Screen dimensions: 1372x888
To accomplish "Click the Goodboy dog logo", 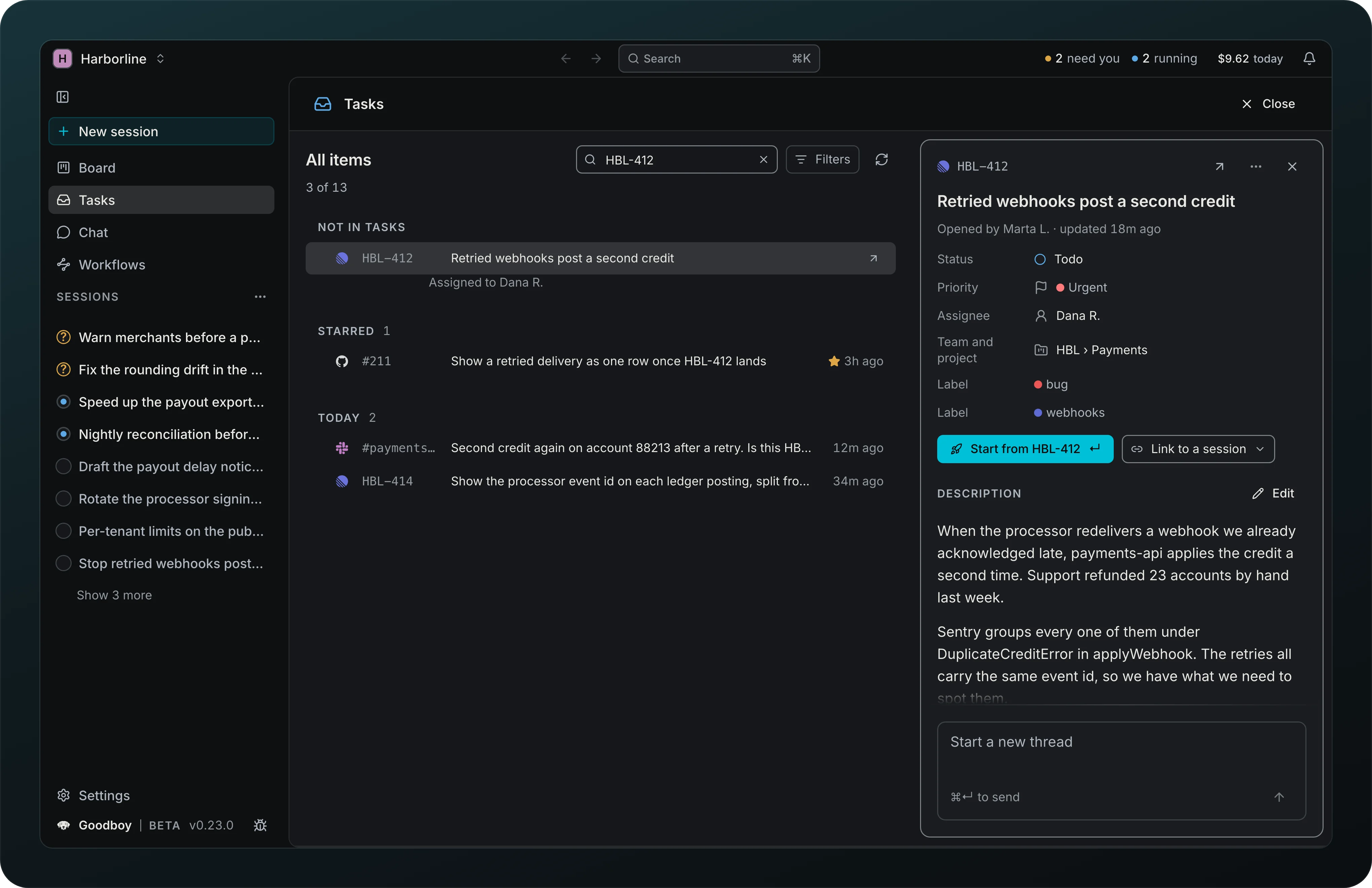I will [x=64, y=825].
